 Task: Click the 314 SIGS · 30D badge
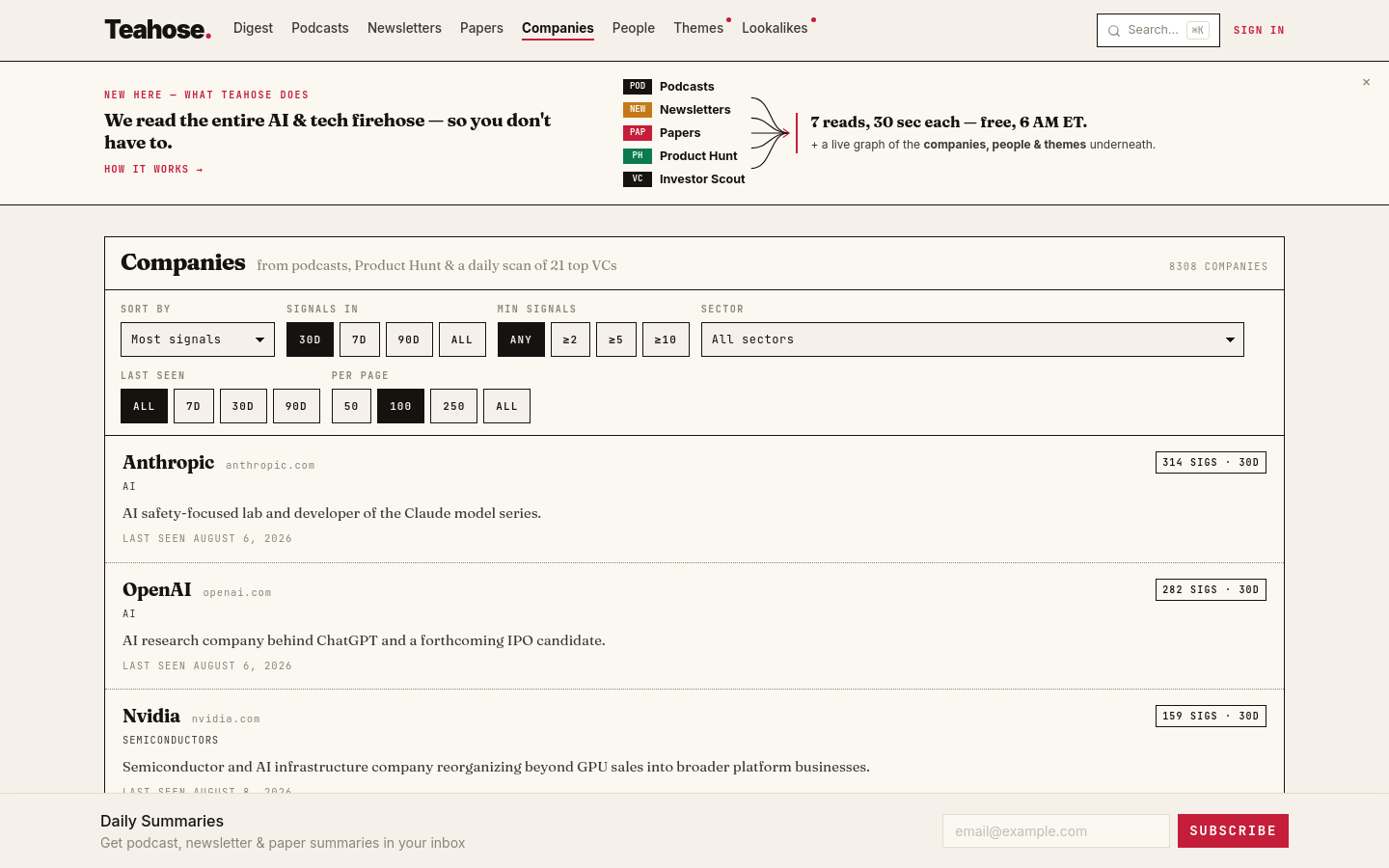coord(1211,463)
